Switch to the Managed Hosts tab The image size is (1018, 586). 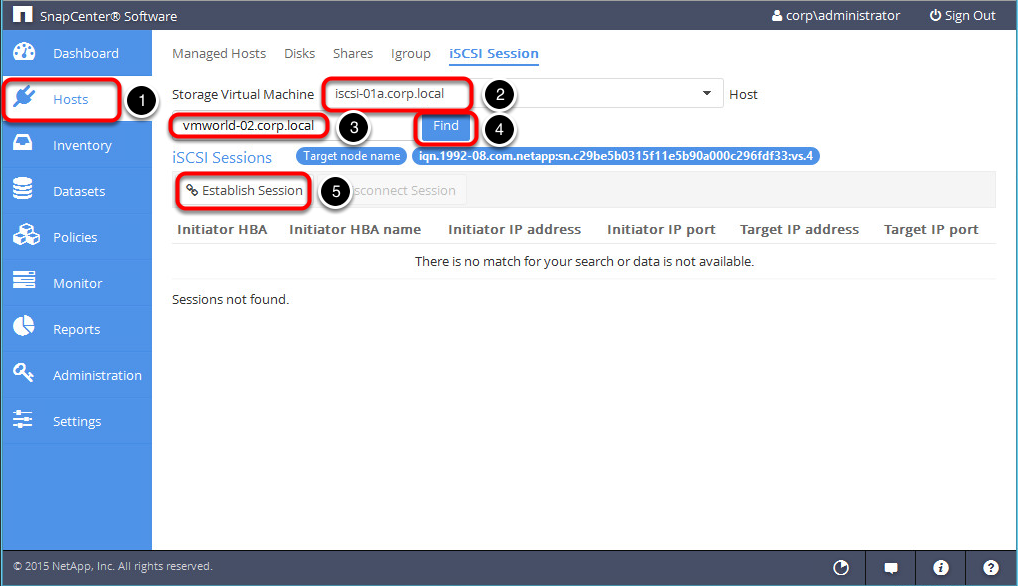[x=219, y=53]
